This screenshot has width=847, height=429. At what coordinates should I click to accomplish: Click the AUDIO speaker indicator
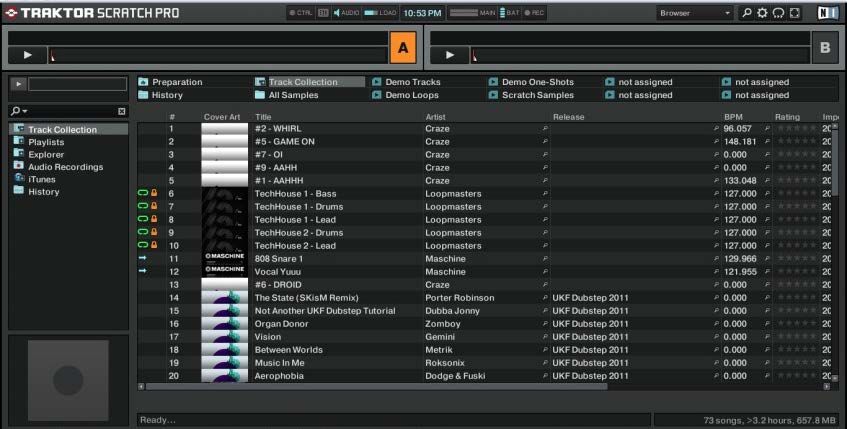(346, 13)
